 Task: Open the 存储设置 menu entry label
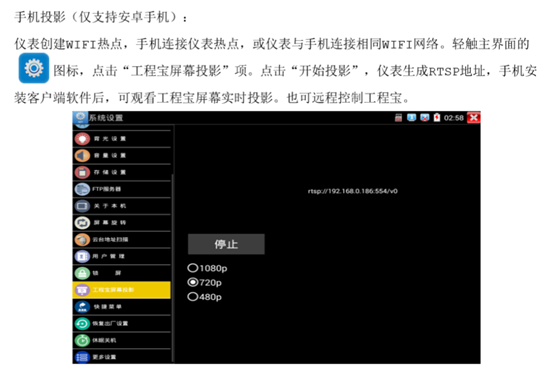(110, 172)
